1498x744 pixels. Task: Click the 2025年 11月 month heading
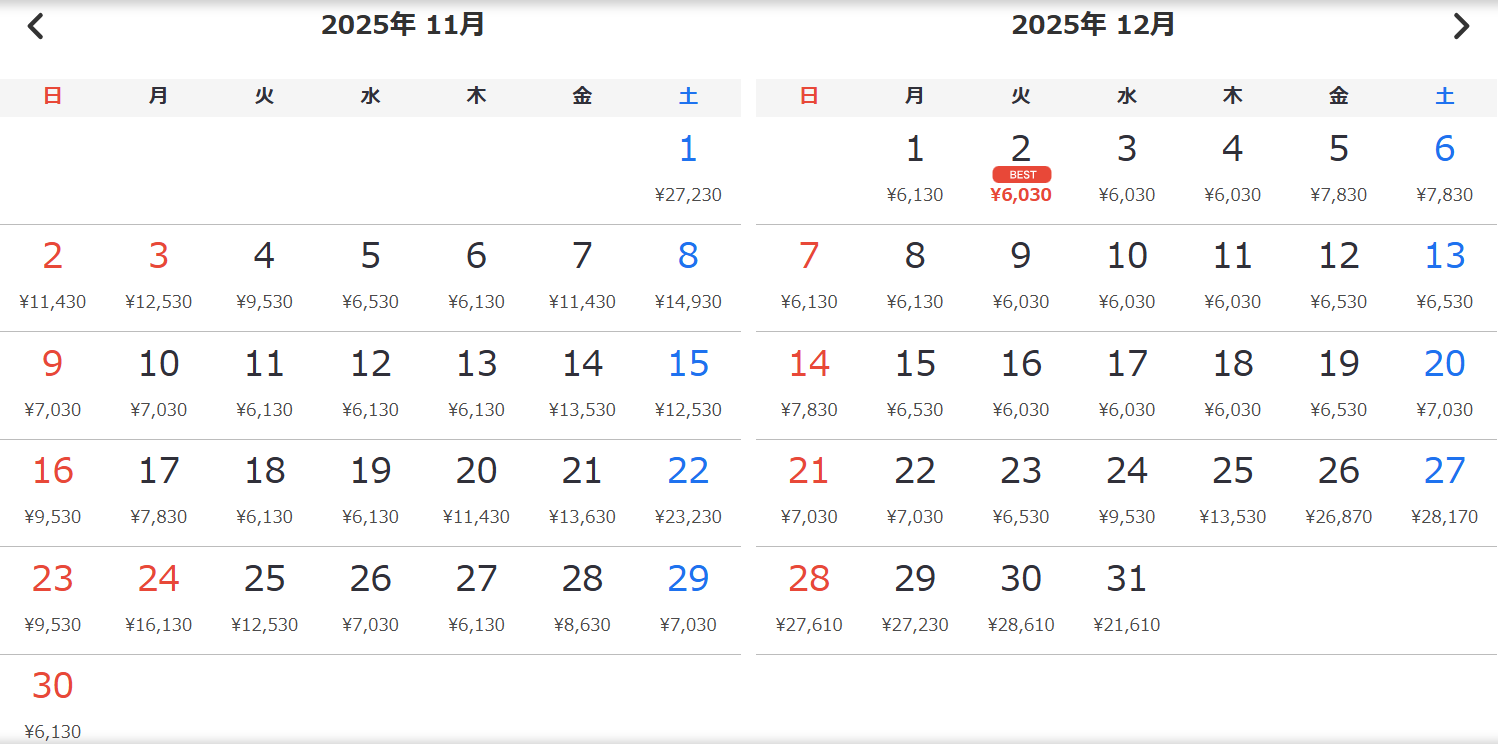[x=403, y=25]
